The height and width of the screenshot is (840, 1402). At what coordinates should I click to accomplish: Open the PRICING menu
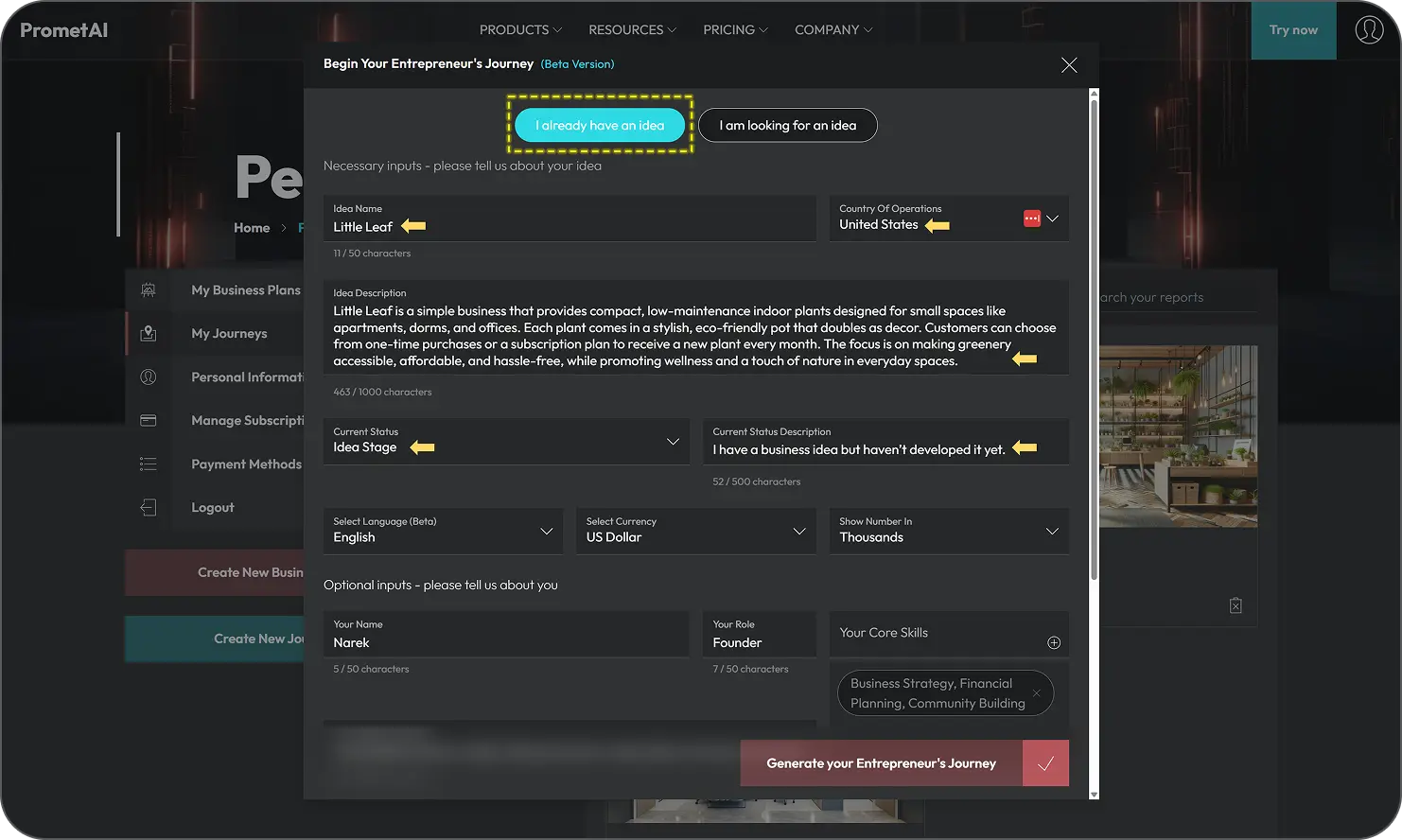click(x=734, y=30)
